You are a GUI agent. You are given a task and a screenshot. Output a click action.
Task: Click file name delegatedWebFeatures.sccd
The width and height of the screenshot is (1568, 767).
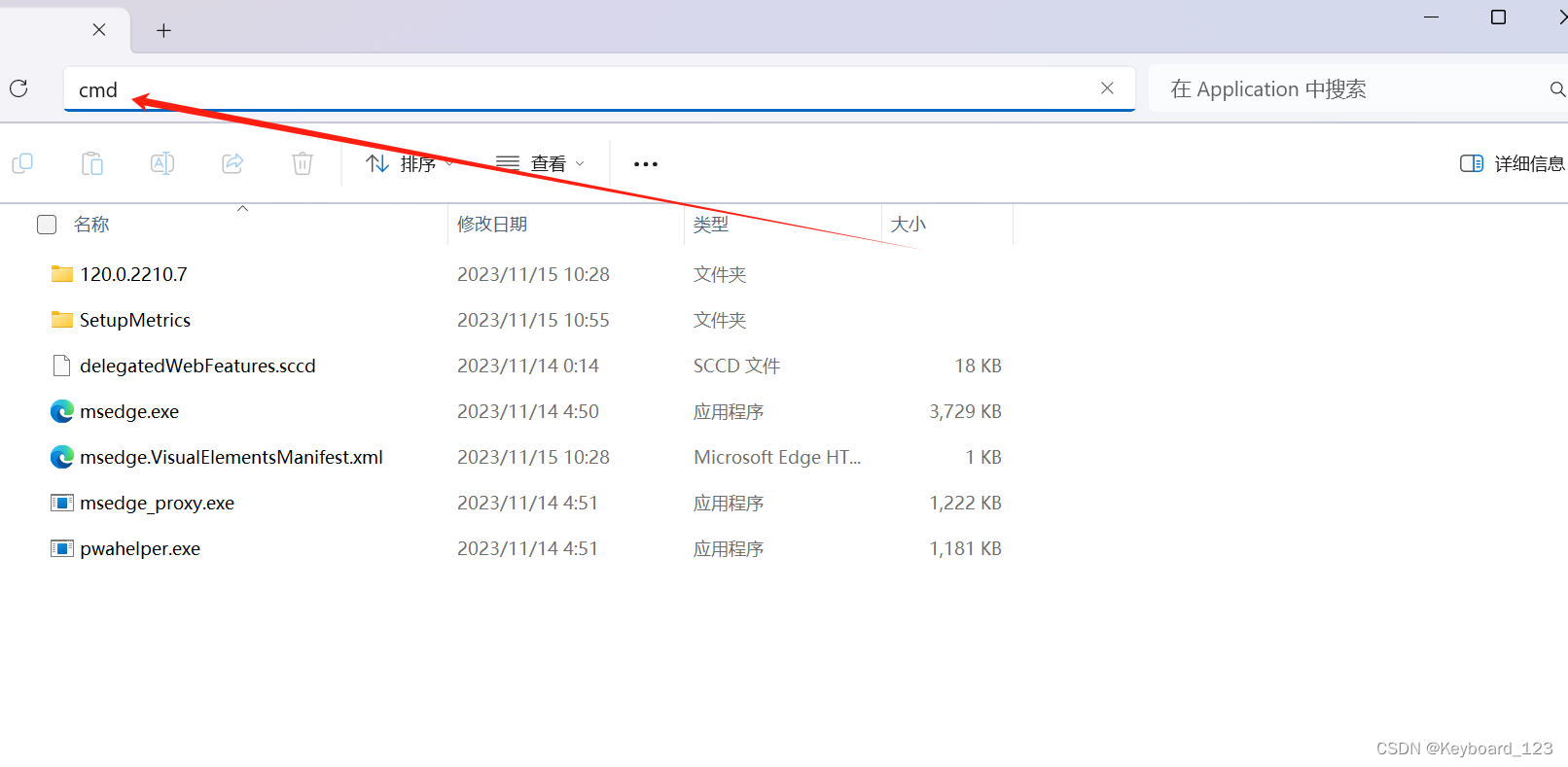197,366
